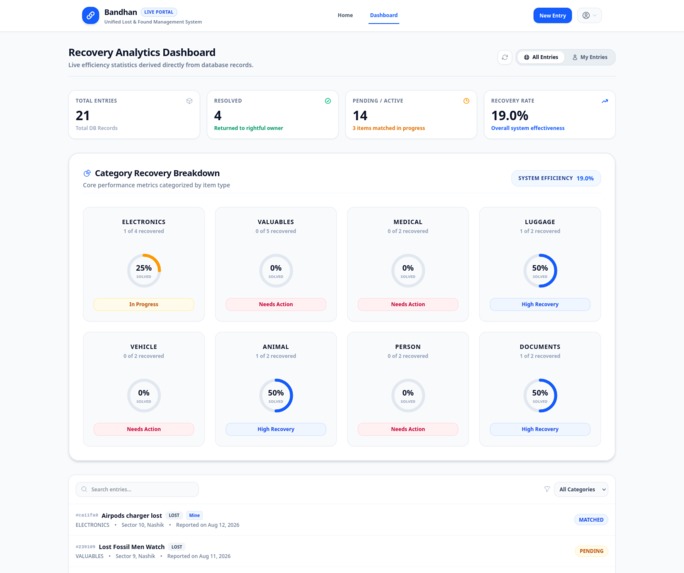Open the All Categories dropdown
The width and height of the screenshot is (684, 573).
581,489
